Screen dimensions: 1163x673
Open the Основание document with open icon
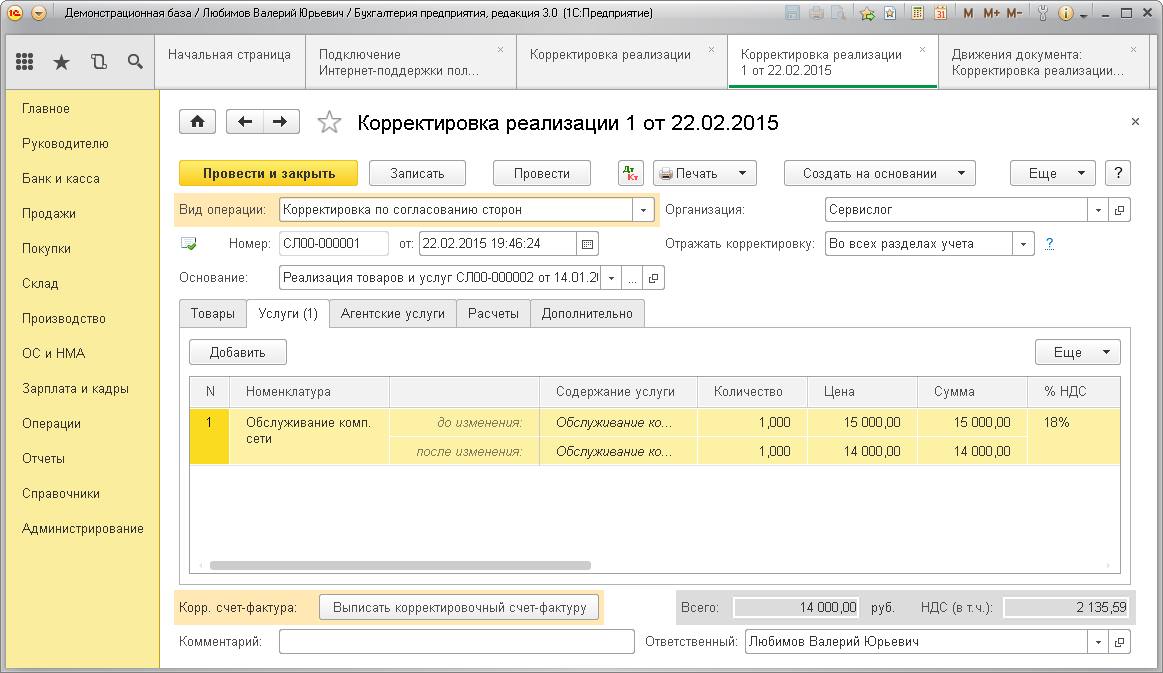tap(653, 278)
